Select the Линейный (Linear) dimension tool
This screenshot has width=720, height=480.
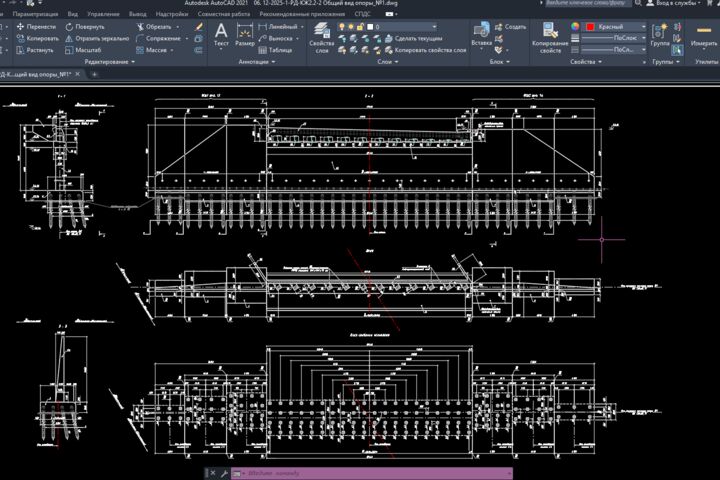[278, 27]
